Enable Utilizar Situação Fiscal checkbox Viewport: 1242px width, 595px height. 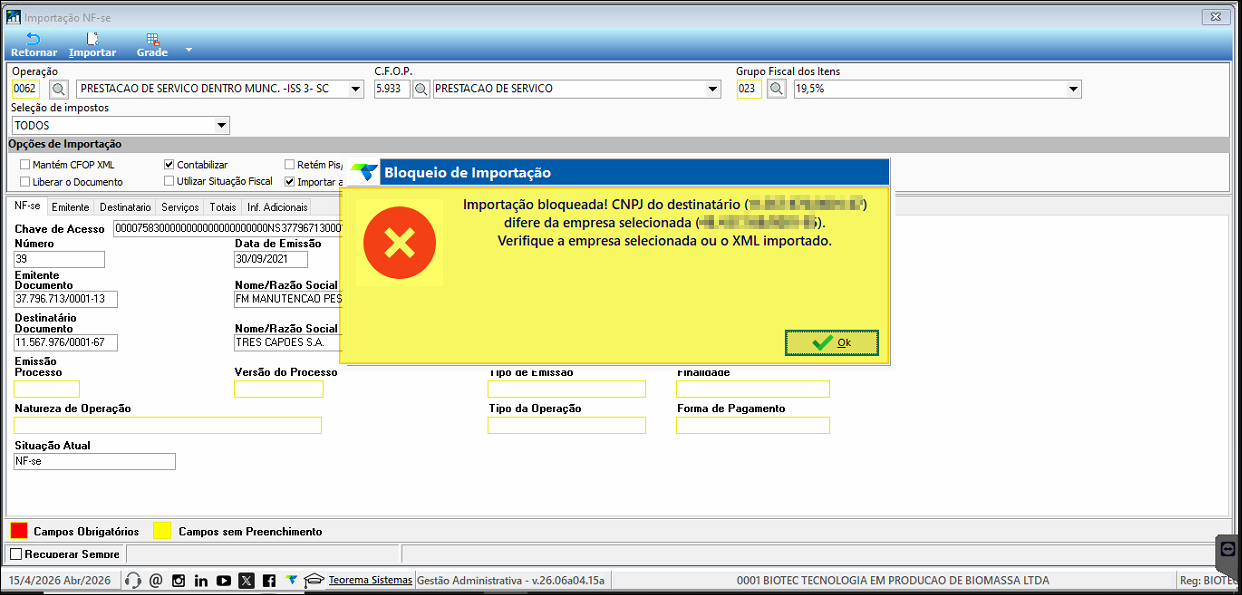(x=169, y=181)
